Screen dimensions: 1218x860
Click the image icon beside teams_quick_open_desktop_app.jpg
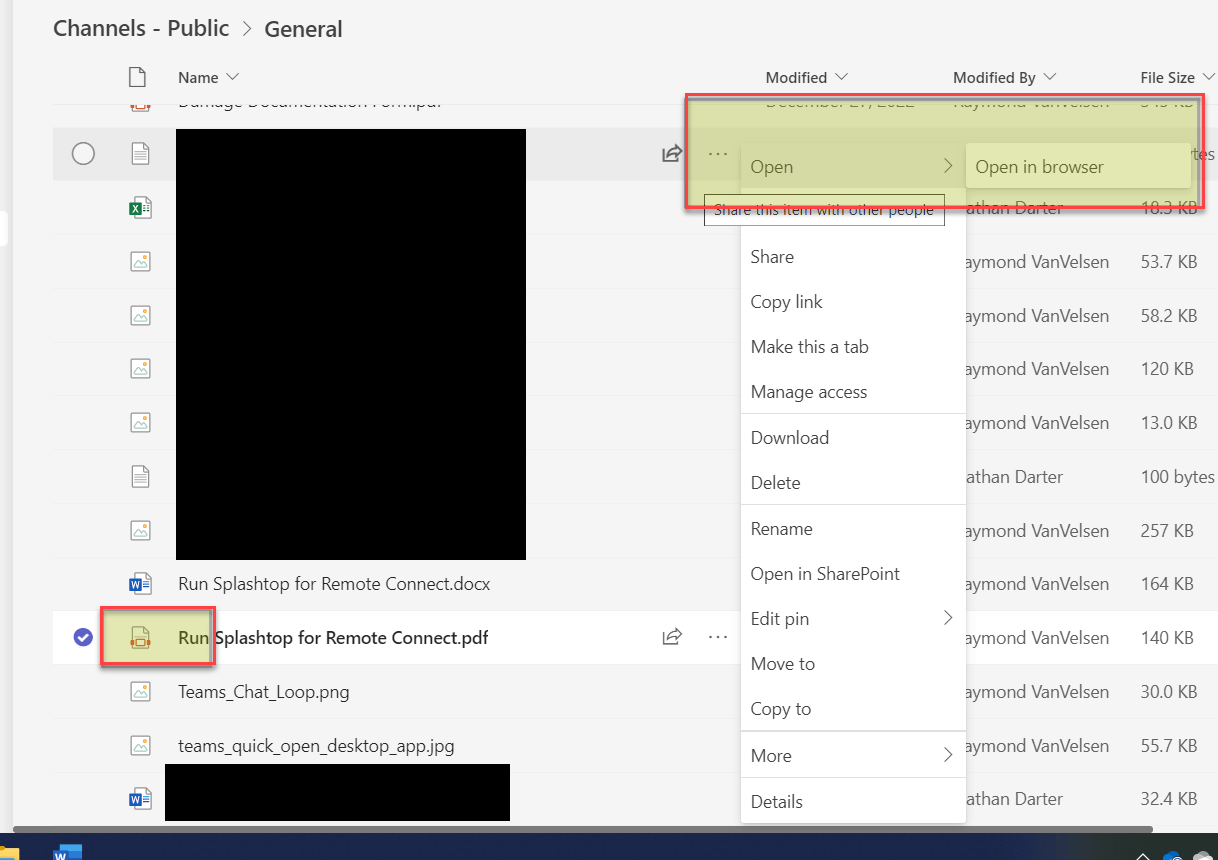[x=141, y=745]
